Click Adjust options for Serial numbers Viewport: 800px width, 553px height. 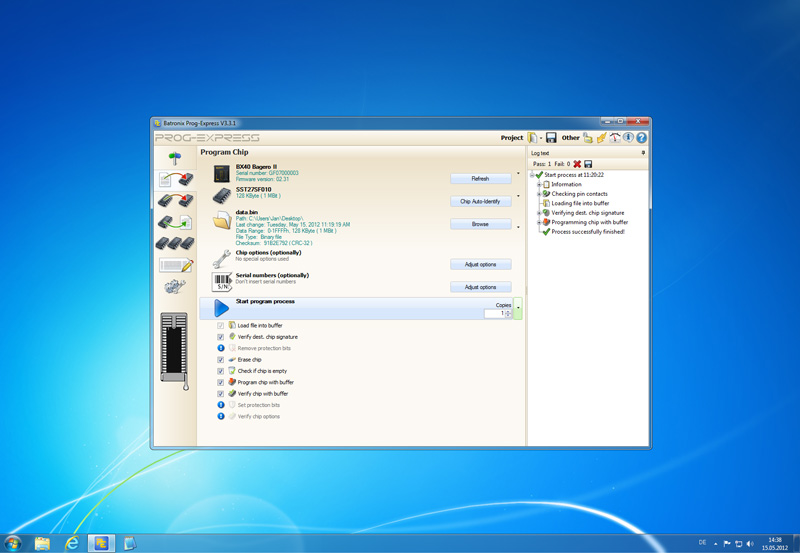[481, 287]
